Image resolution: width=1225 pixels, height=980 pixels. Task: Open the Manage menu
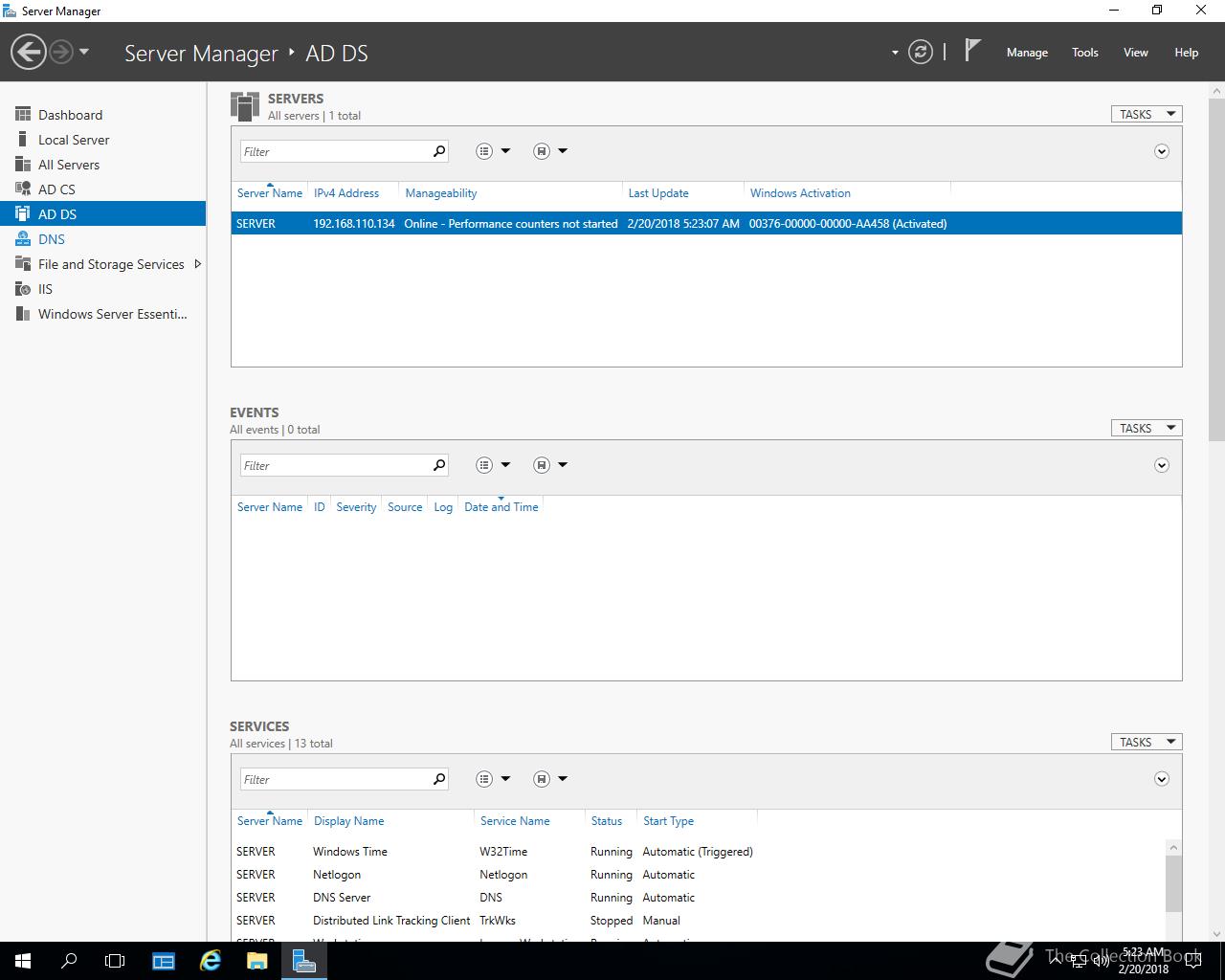click(1027, 53)
